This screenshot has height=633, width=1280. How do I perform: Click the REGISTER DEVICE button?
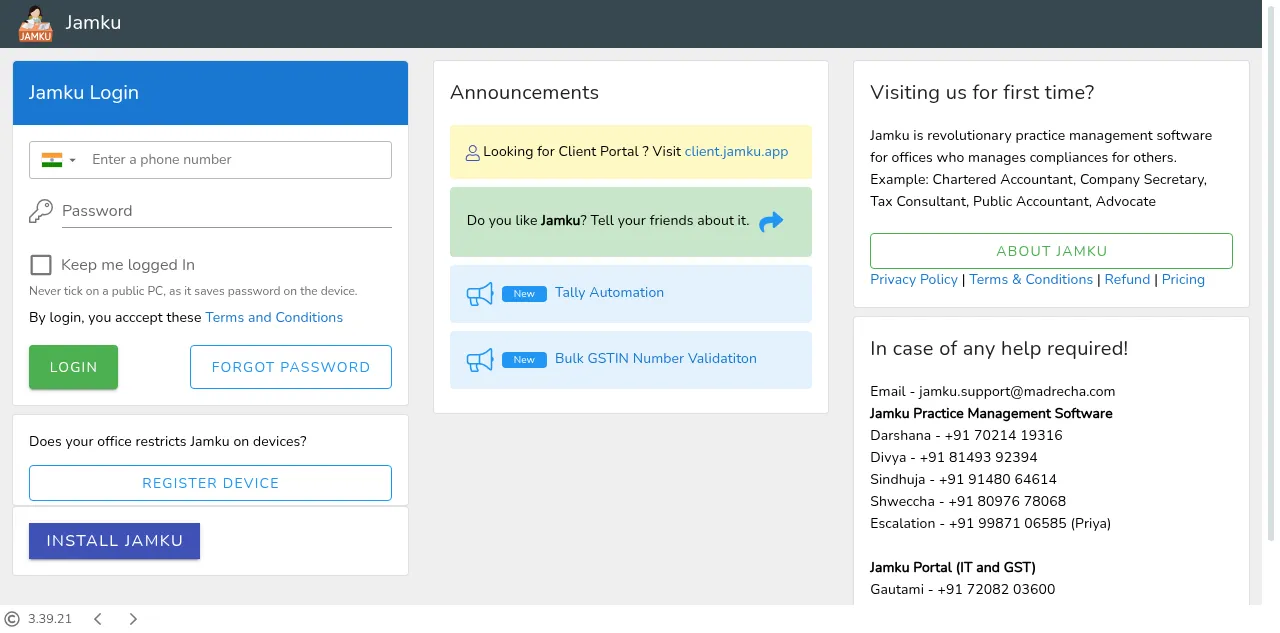pyautogui.click(x=210, y=483)
